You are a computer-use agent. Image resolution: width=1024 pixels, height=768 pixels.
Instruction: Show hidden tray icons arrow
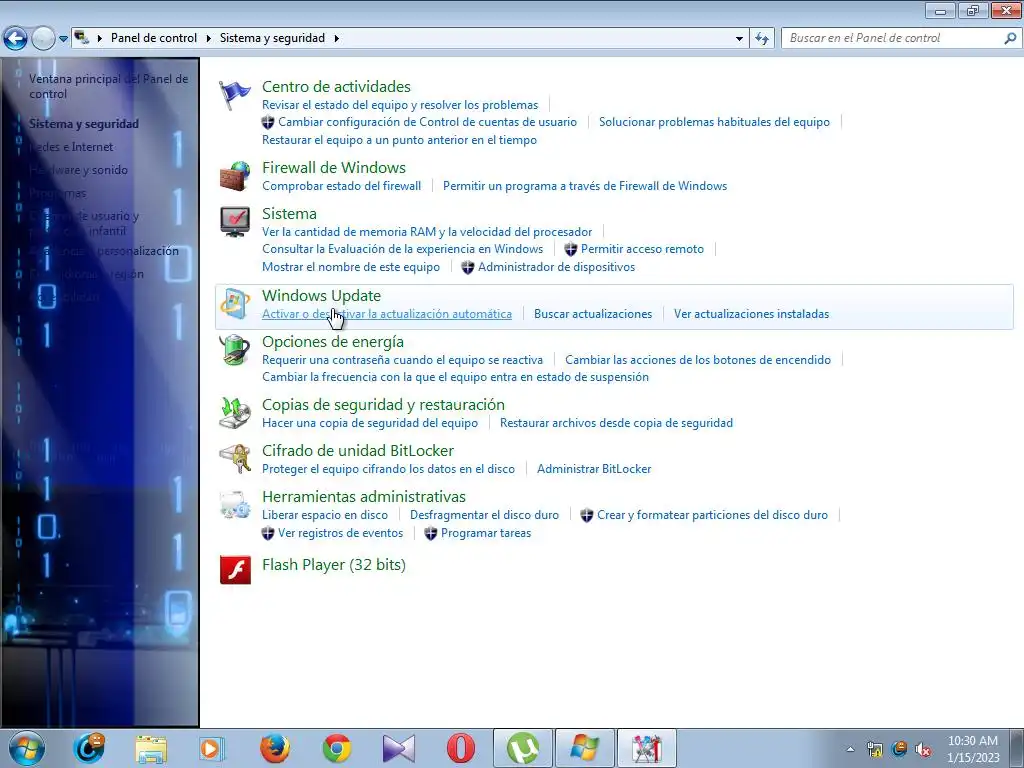pos(850,750)
